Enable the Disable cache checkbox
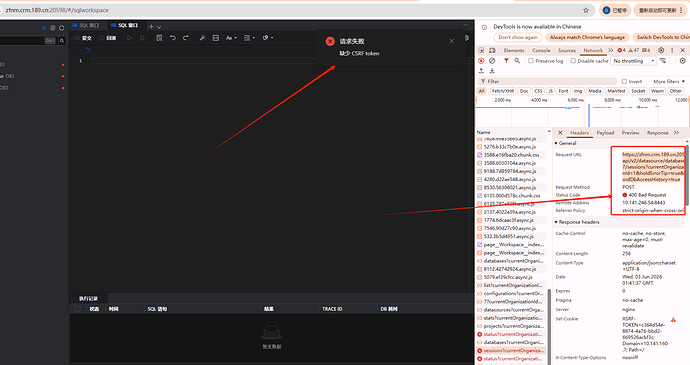Image resolution: width=690 pixels, height=365 pixels. pyautogui.click(x=573, y=61)
